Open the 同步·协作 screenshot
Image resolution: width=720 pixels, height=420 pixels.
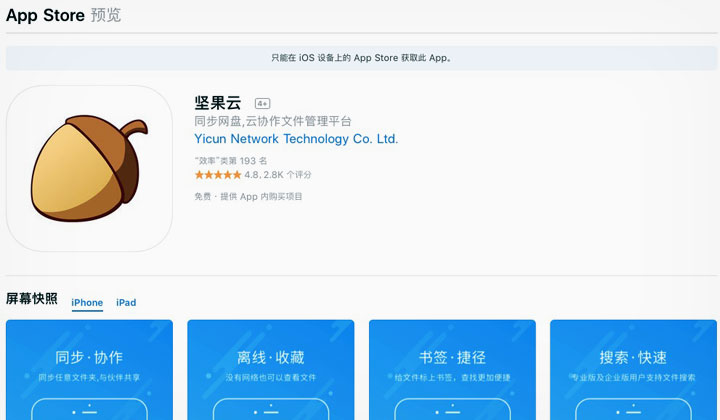coord(90,370)
